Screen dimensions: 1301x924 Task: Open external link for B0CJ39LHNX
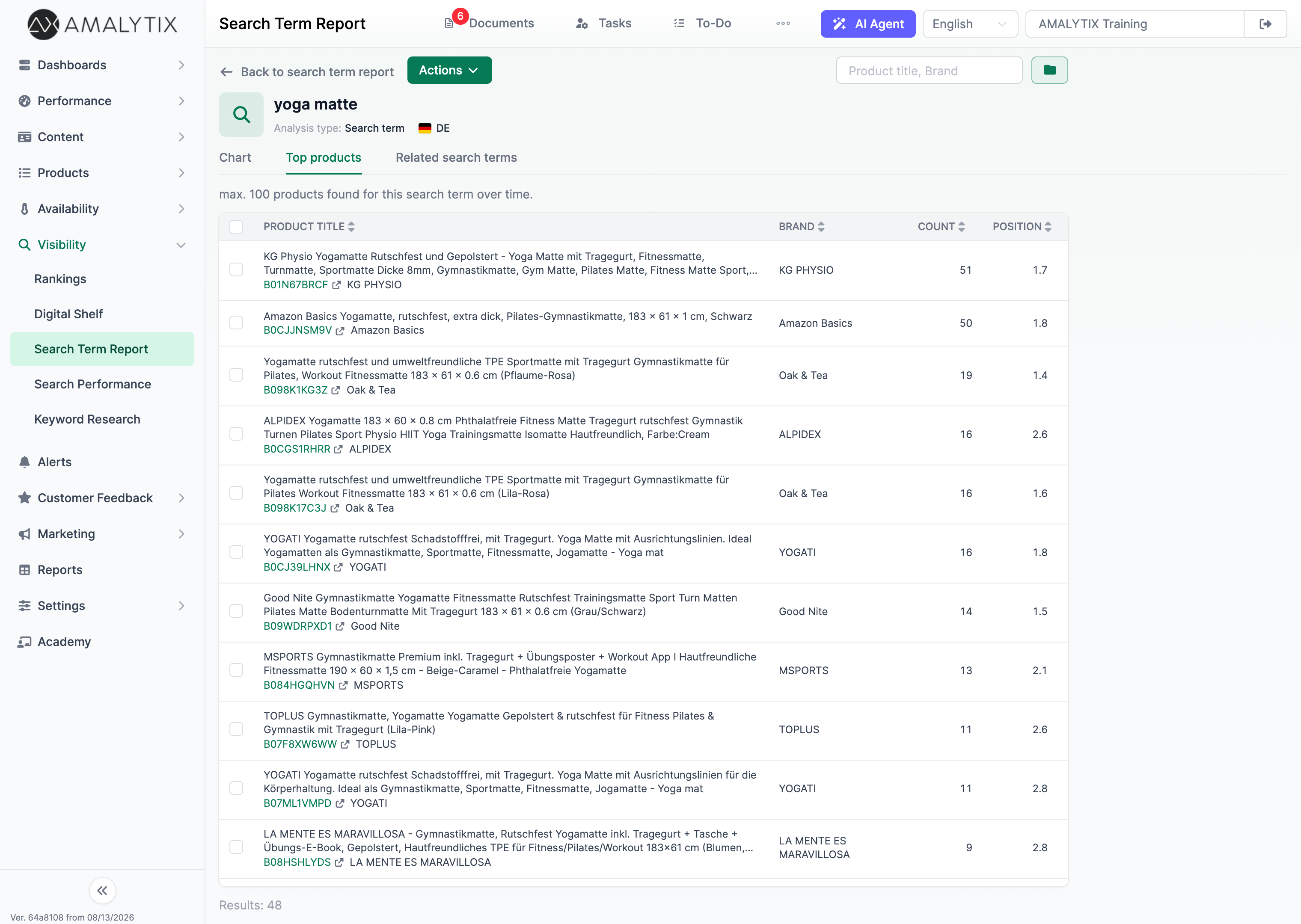[x=339, y=567]
